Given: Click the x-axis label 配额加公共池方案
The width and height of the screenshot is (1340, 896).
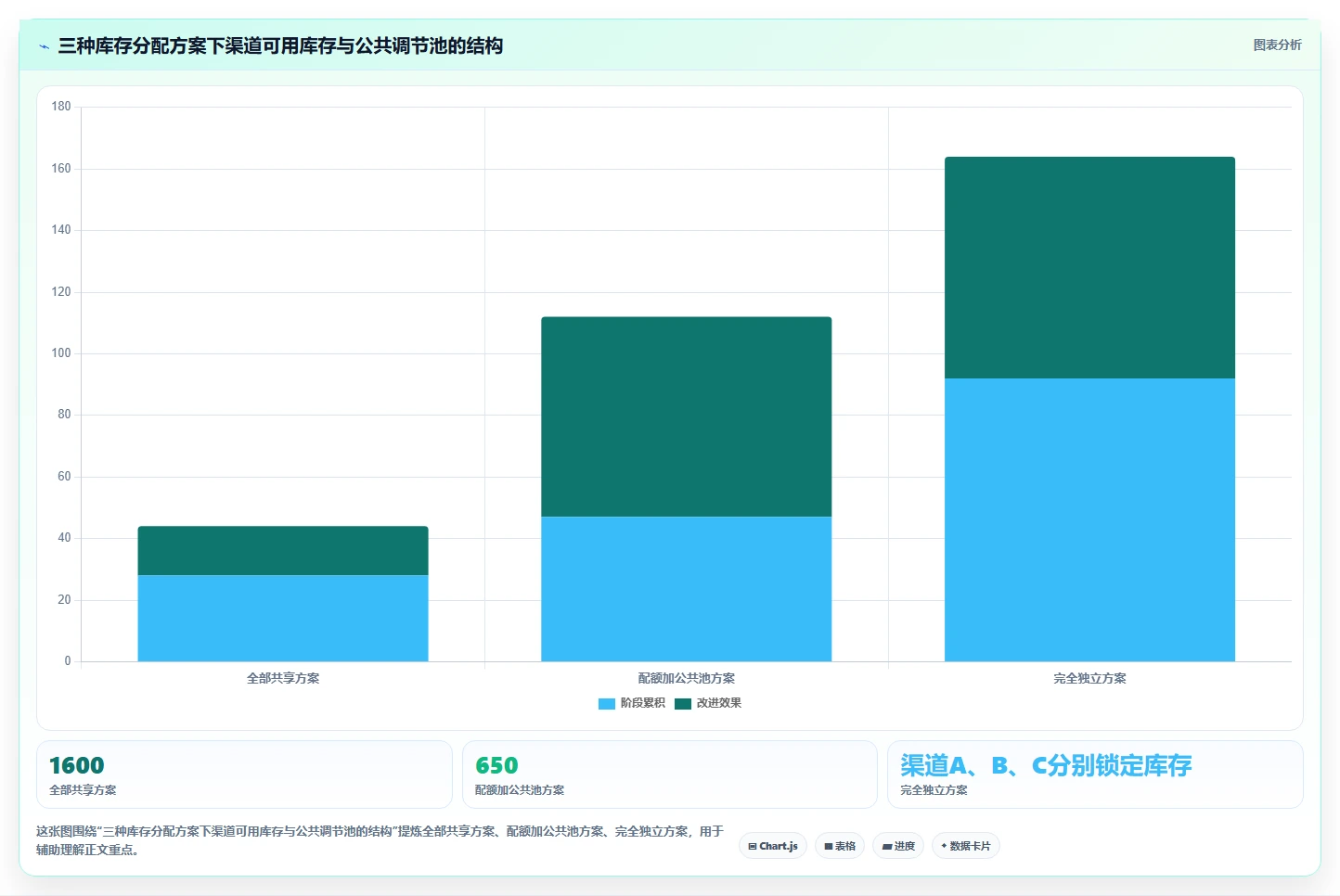Looking at the screenshot, I should pyautogui.click(x=687, y=678).
